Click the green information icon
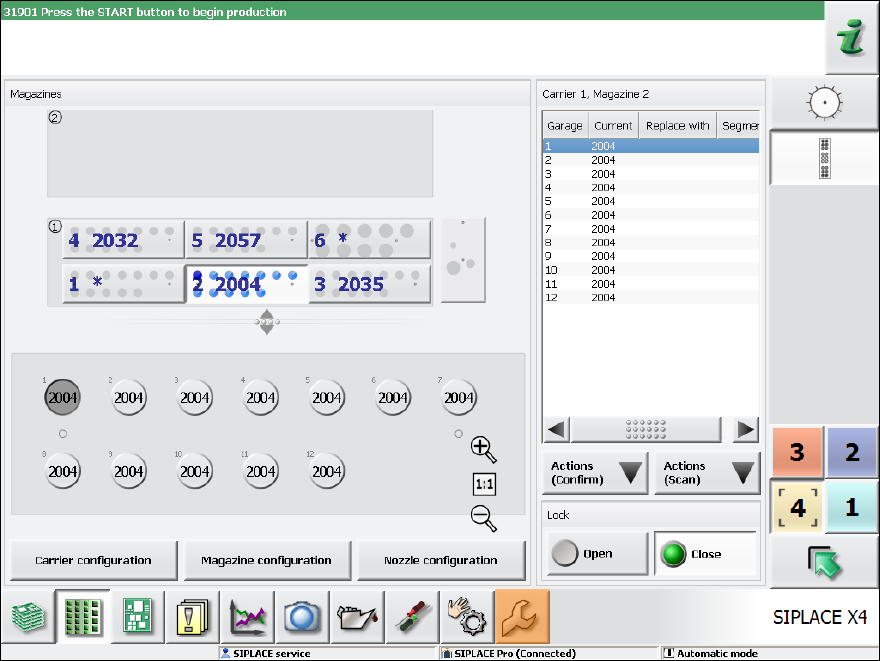880x661 pixels. tap(851, 38)
